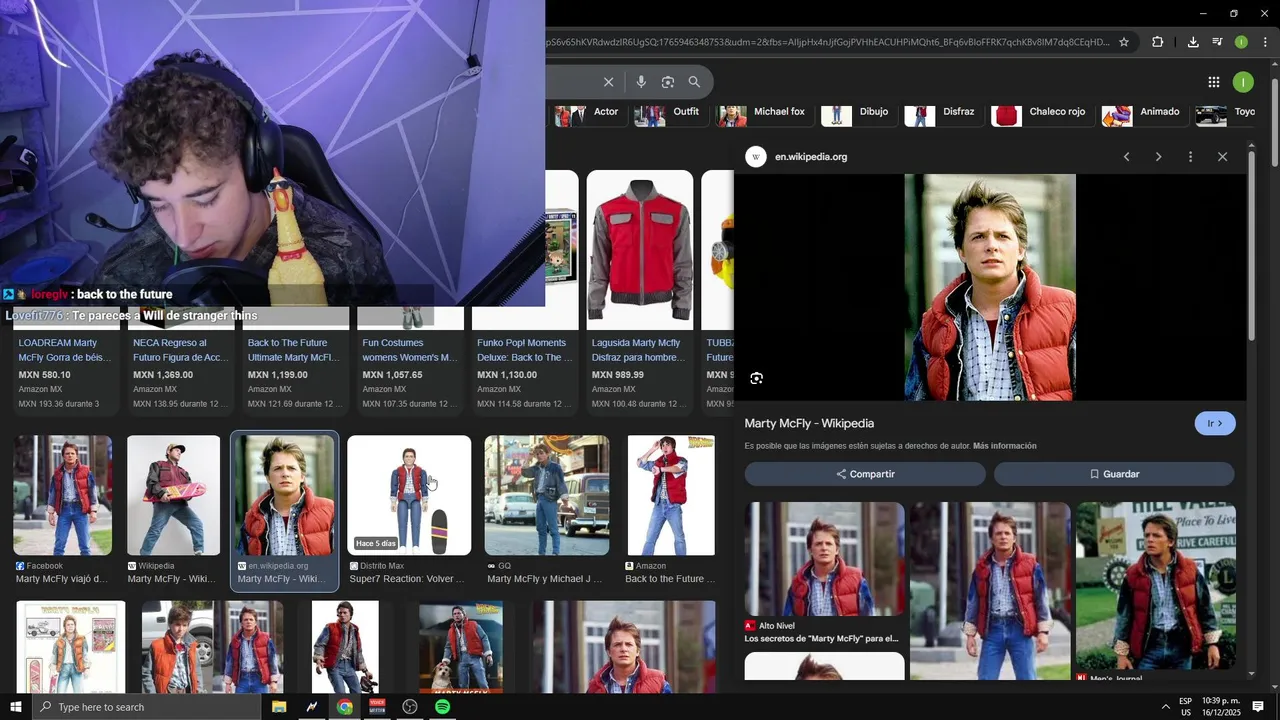
Task: Click the Ir button to visit Wikipedia
Action: point(1215,423)
